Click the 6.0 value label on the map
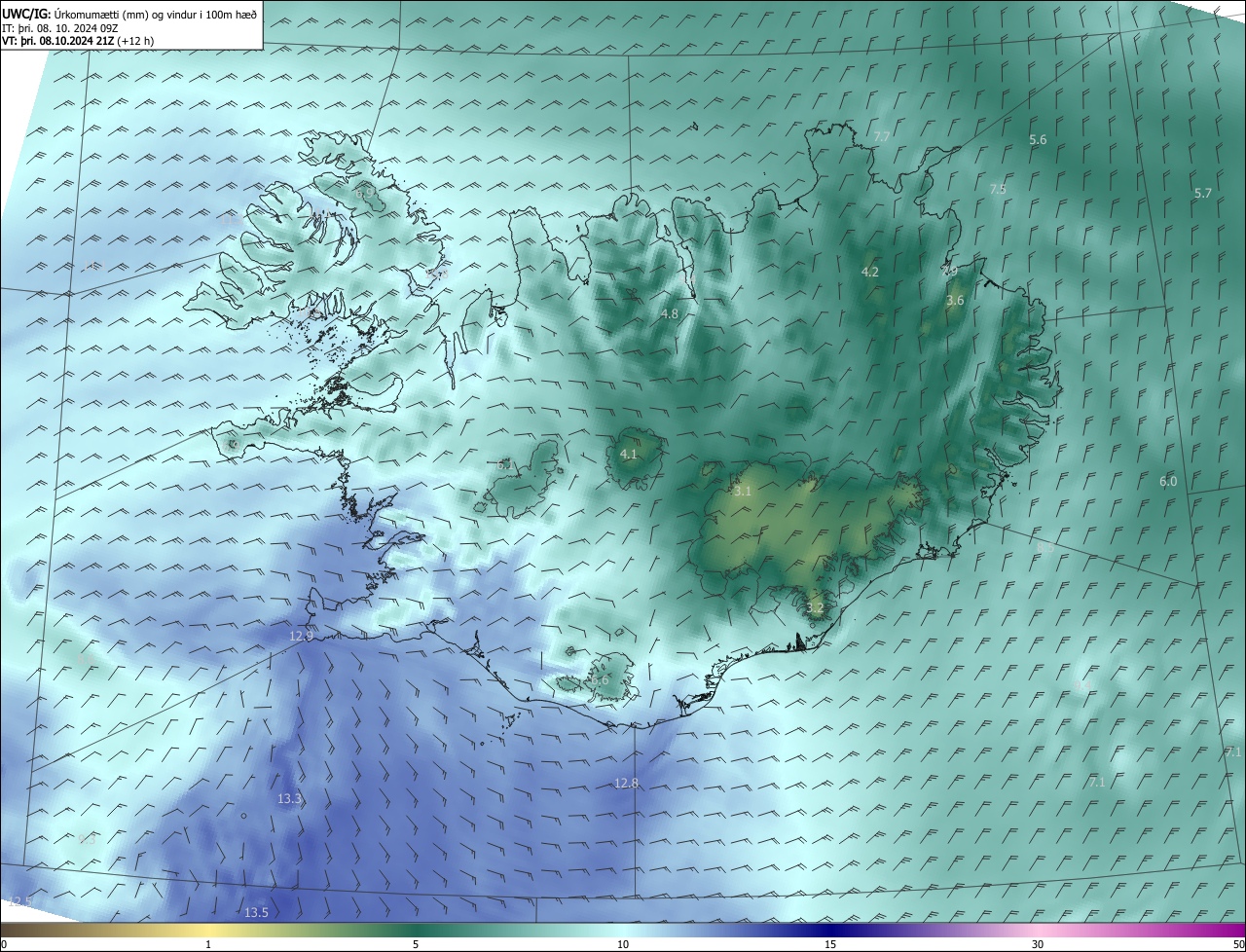This screenshot has height=952, width=1246. pyautogui.click(x=1168, y=482)
